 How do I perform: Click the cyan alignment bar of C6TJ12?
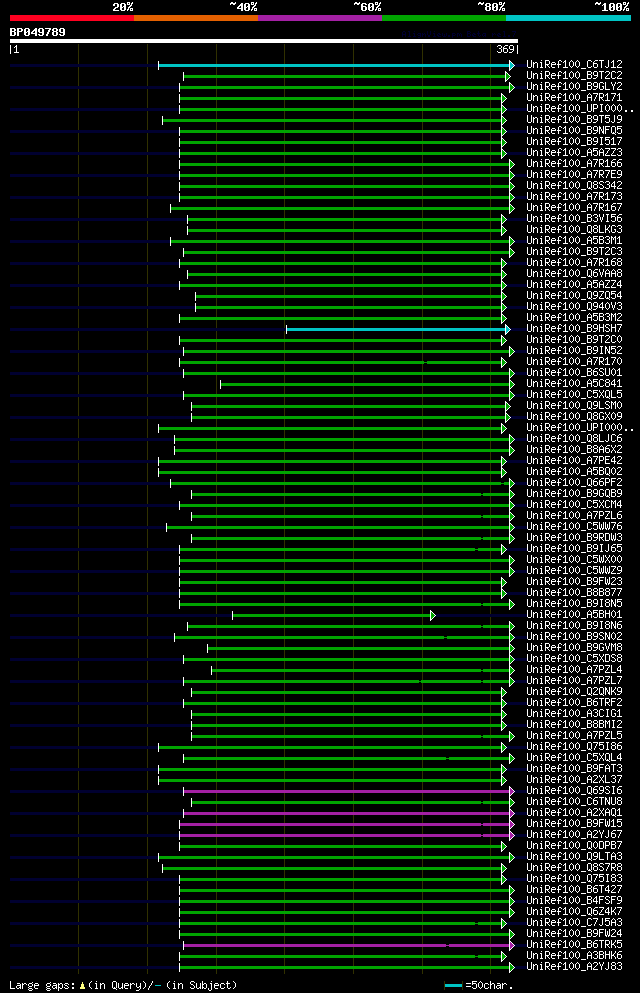pyautogui.click(x=336, y=65)
